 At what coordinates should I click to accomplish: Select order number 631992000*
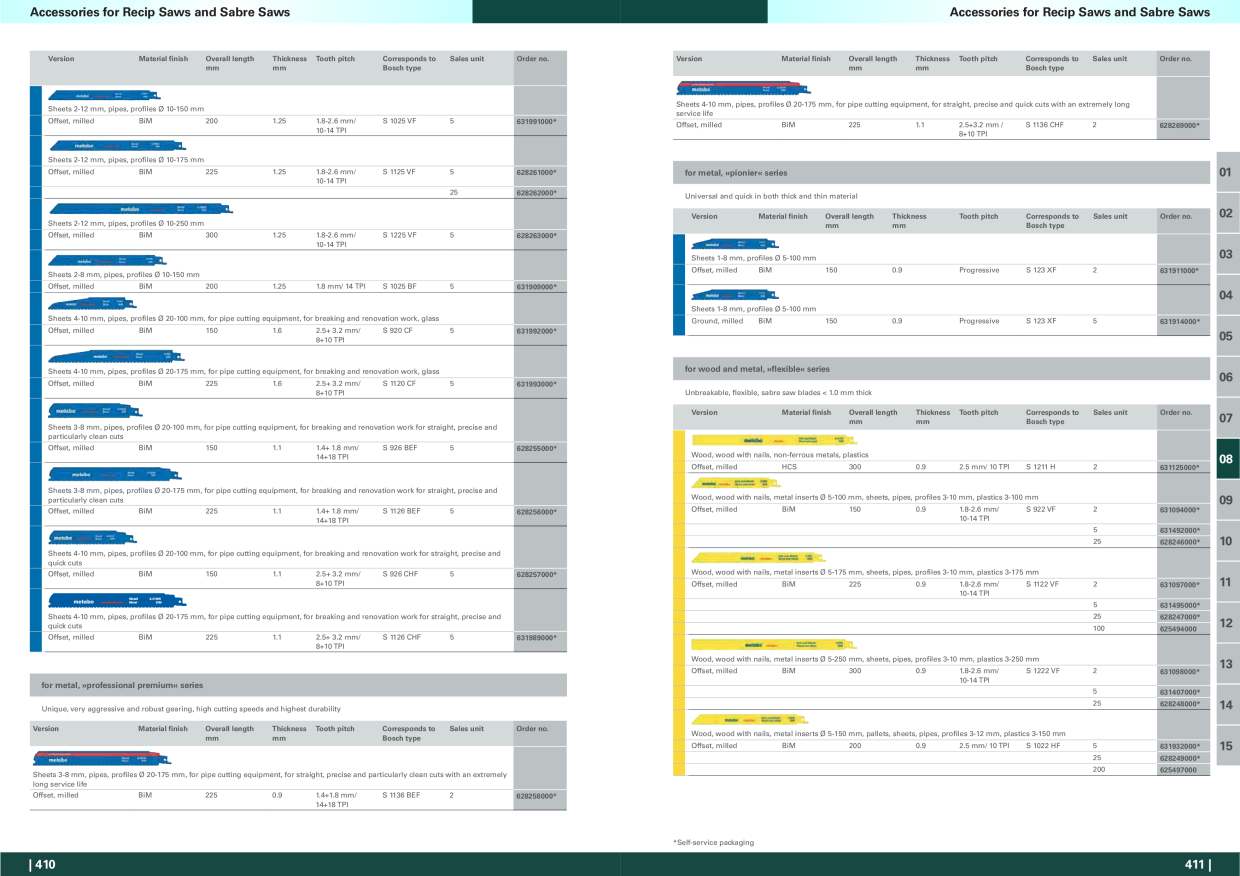536,331
